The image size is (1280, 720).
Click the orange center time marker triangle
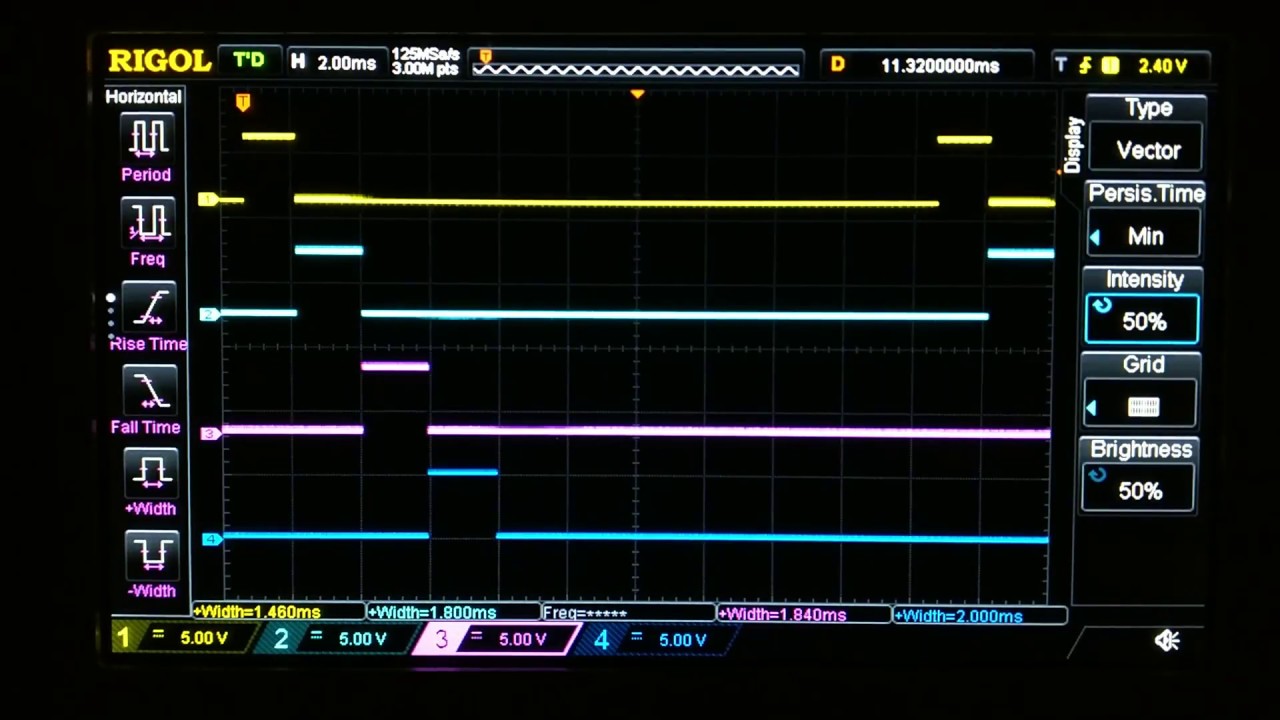point(637,95)
